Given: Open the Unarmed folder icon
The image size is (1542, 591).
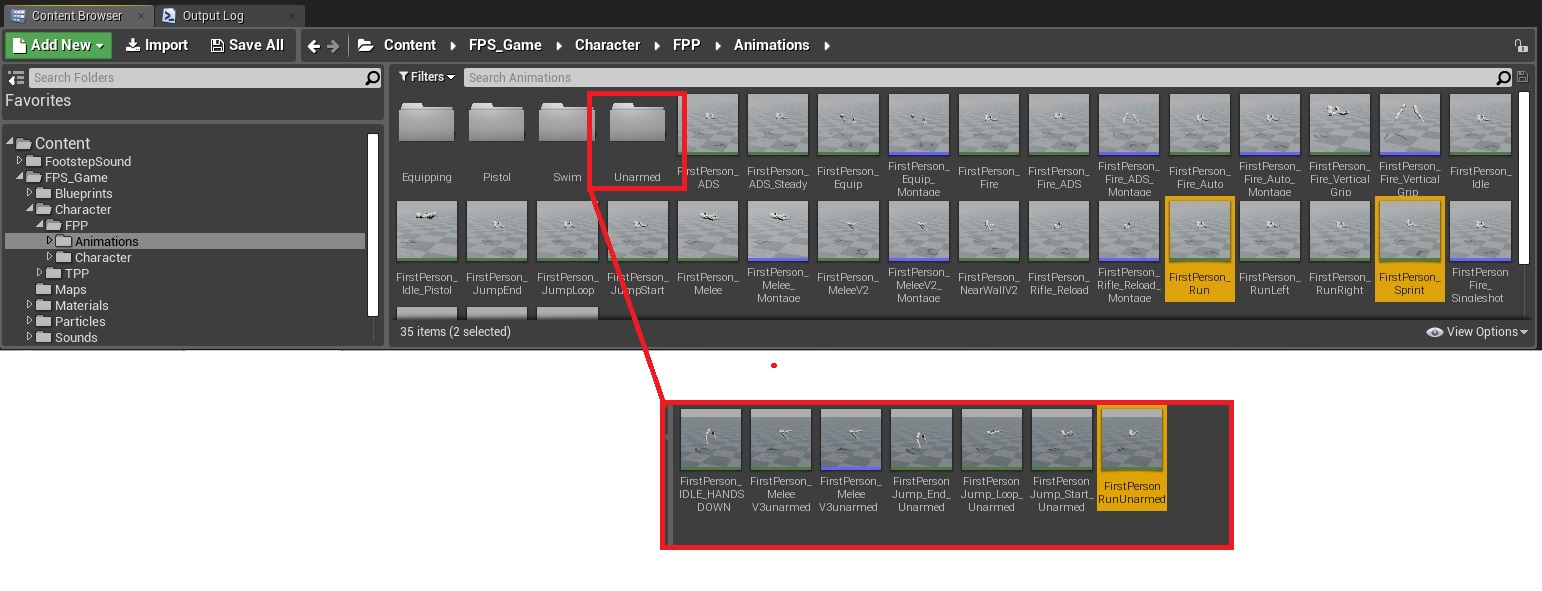Looking at the screenshot, I should [637, 125].
